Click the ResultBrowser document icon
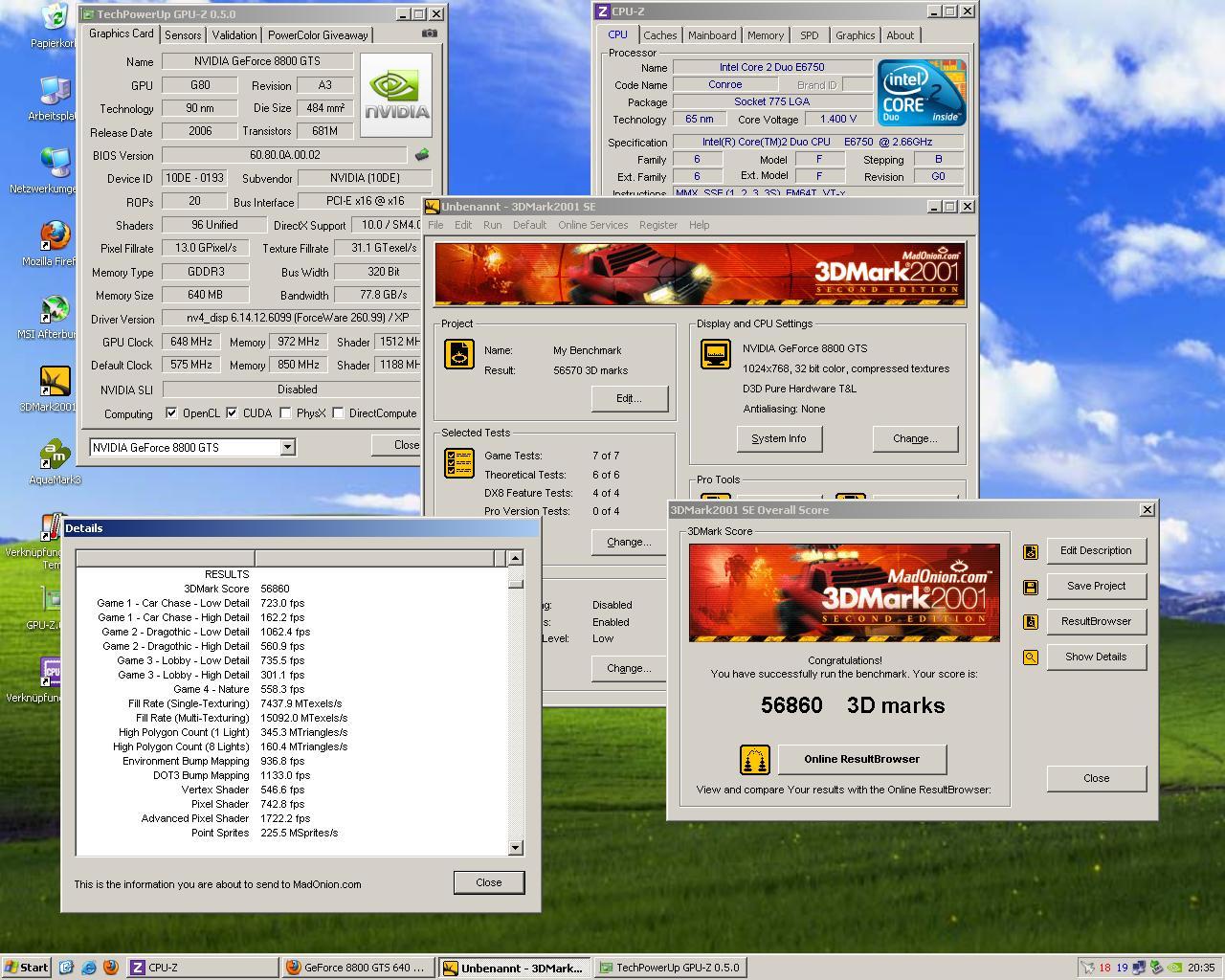 pos(1031,622)
